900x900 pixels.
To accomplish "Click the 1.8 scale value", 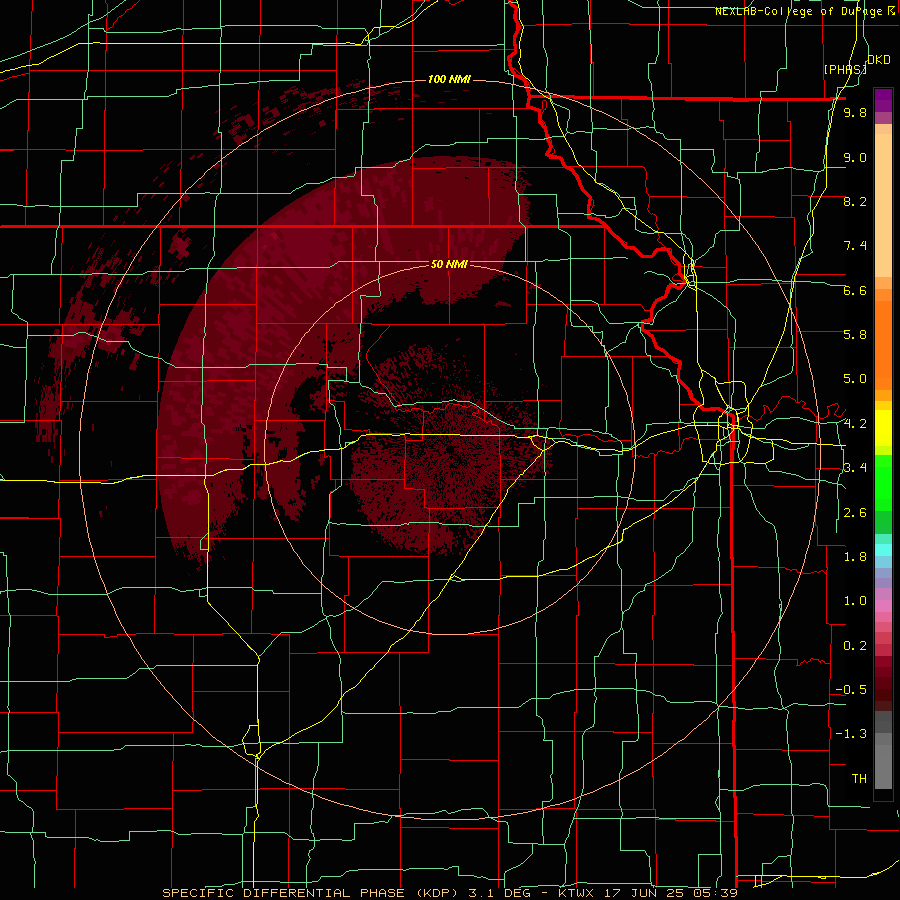I will [x=855, y=557].
